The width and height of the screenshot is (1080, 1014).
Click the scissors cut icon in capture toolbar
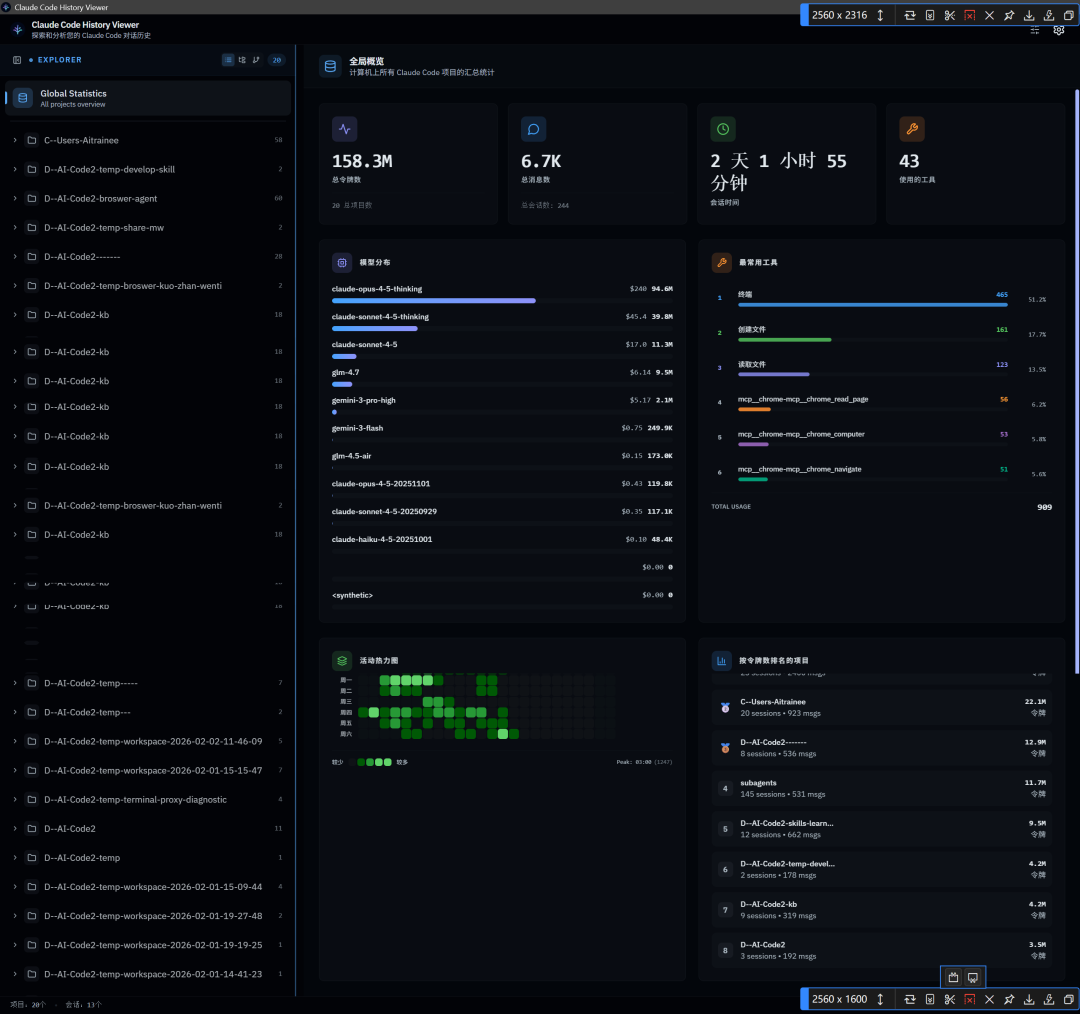pos(950,15)
